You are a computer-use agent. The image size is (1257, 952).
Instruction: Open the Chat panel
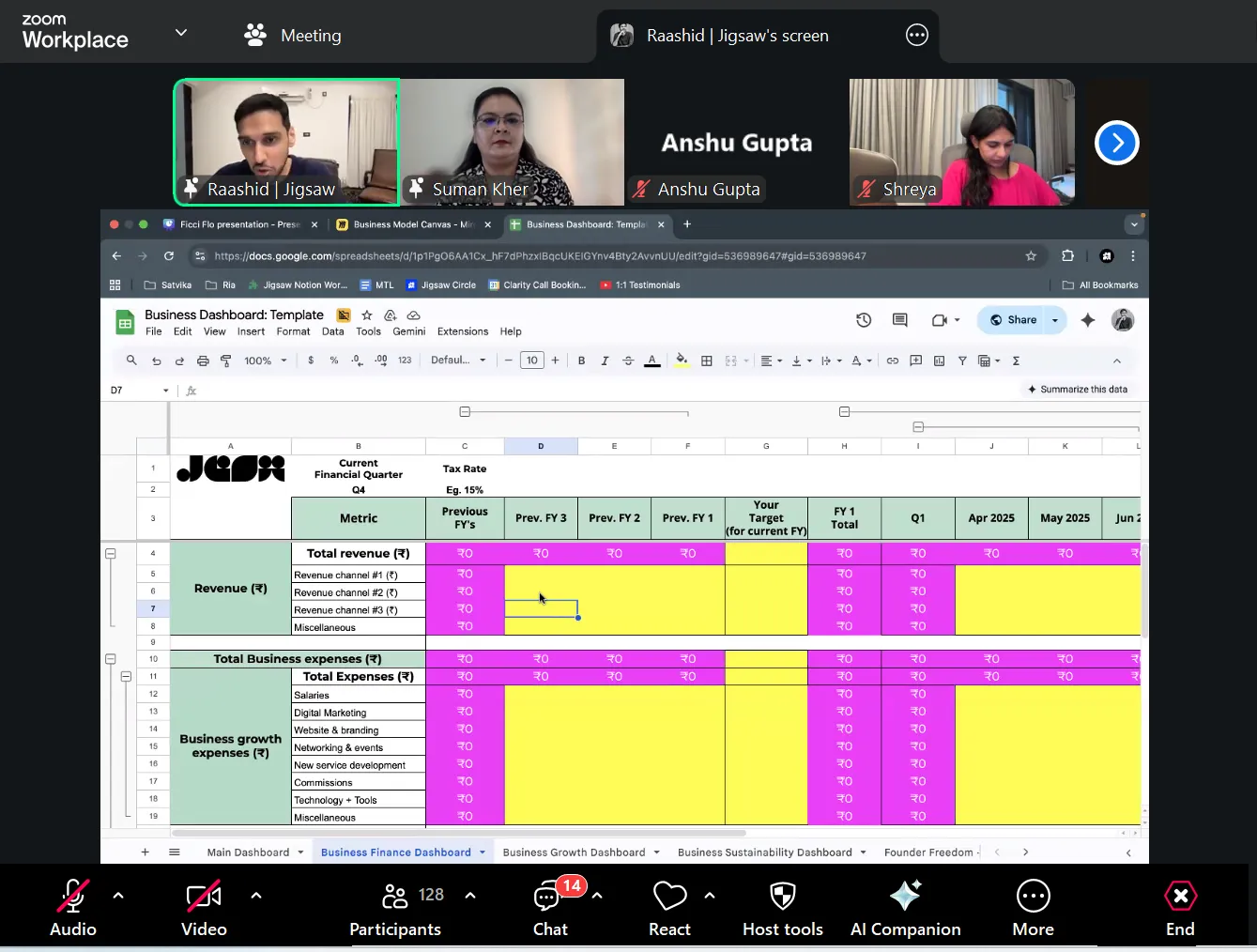tap(550, 907)
